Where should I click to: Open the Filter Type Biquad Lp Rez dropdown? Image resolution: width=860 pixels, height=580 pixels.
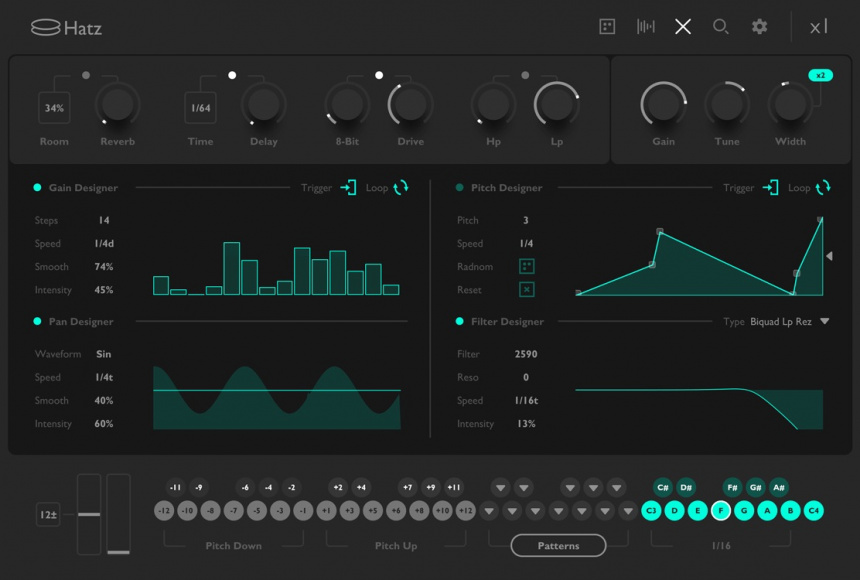pyautogui.click(x=825, y=322)
